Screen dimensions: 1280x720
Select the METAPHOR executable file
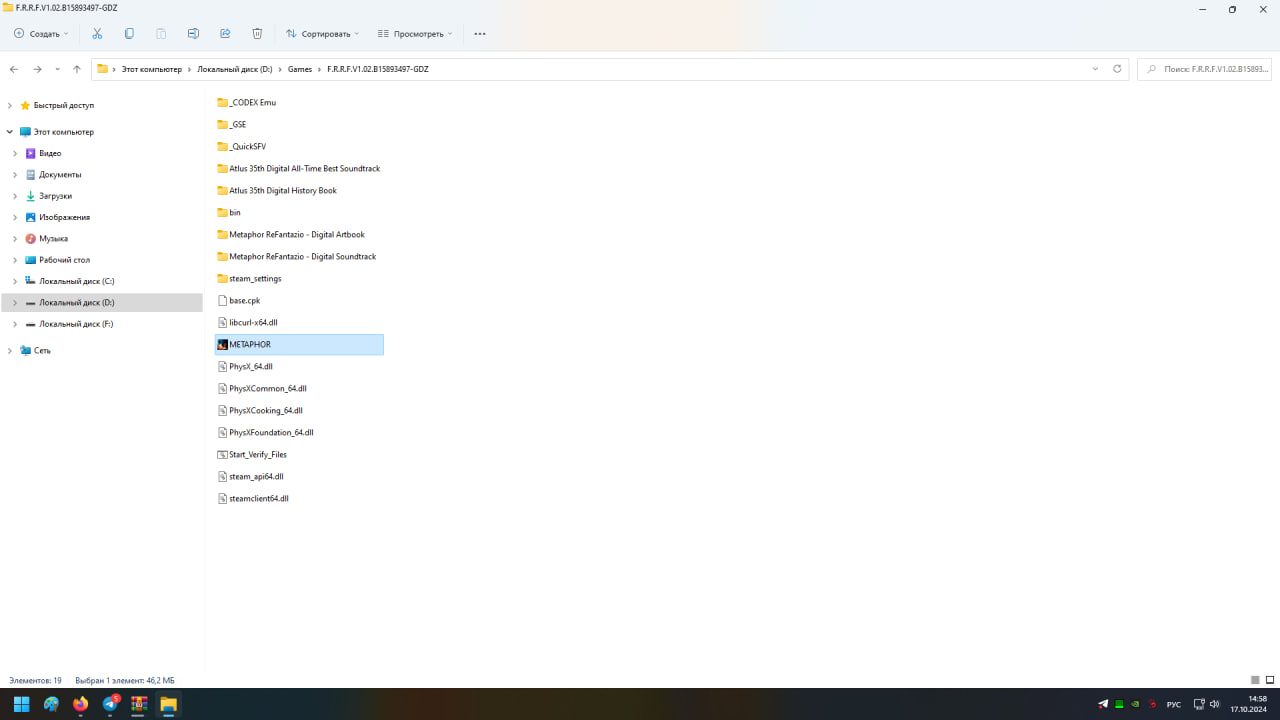299,344
